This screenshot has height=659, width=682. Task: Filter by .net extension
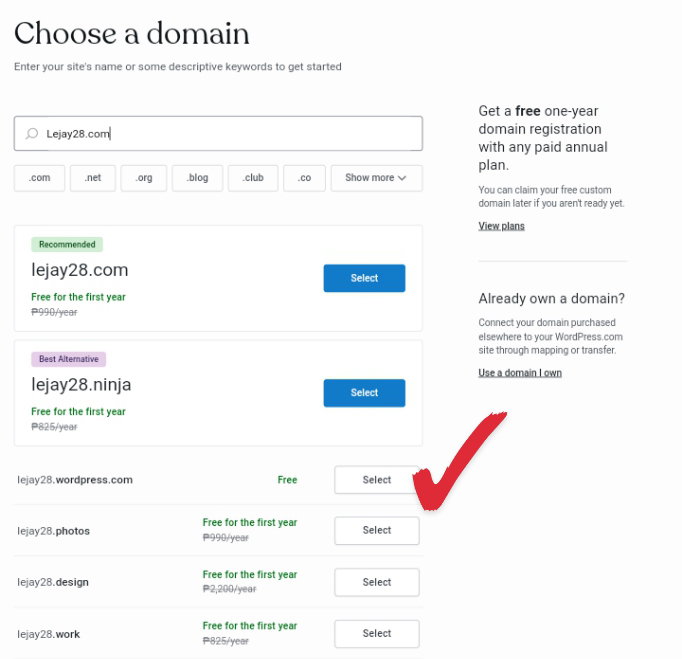click(x=93, y=178)
